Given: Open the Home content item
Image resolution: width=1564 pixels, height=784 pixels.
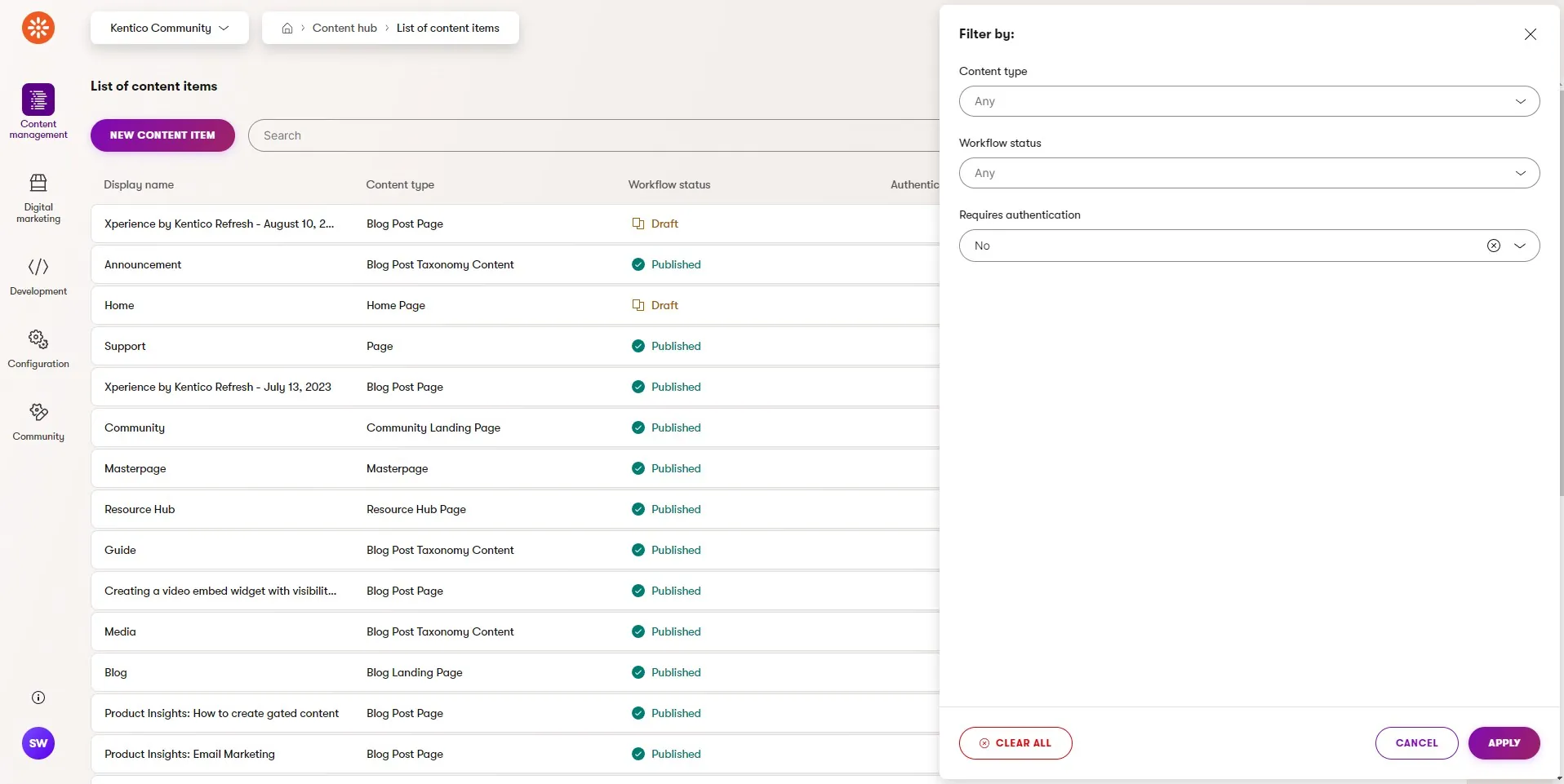Looking at the screenshot, I should tap(515, 305).
